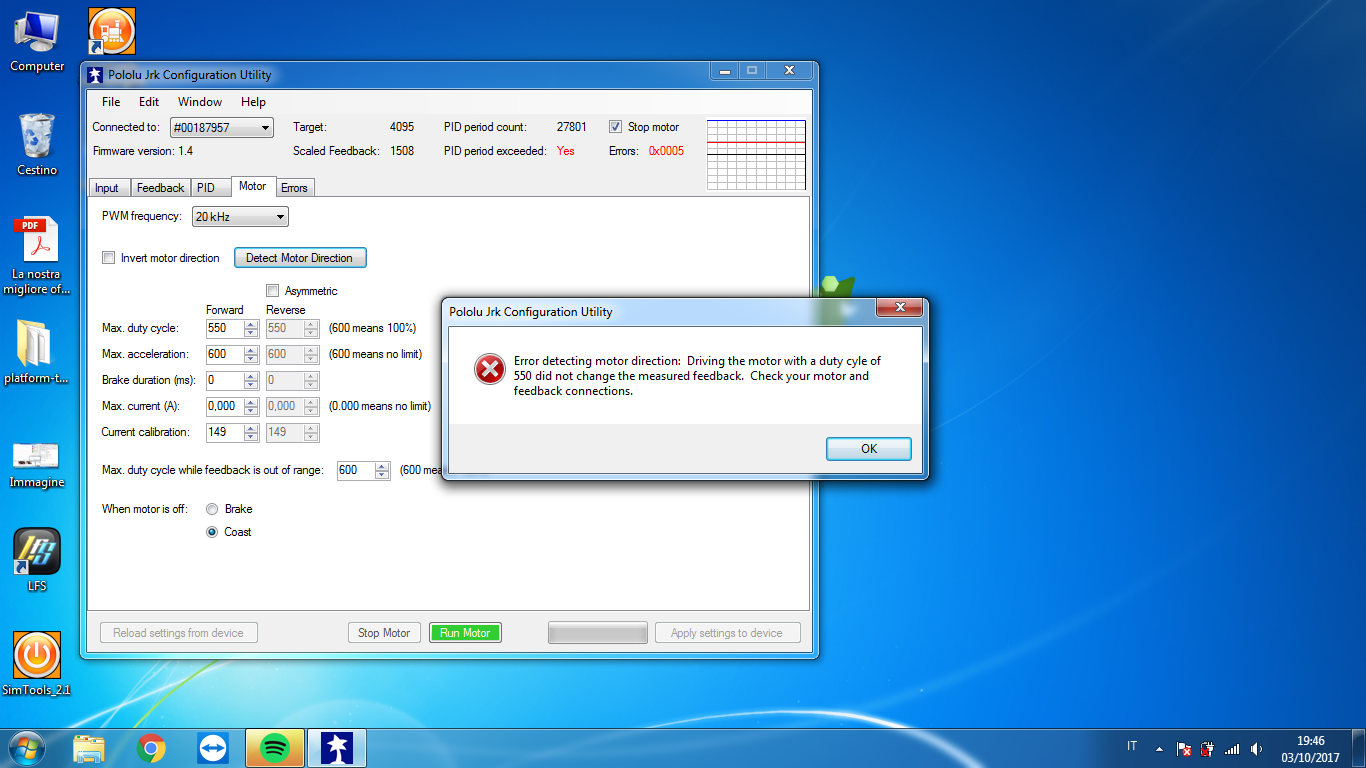This screenshot has width=1366, height=768.
Task: Decrease the Forward Current calibration spinner
Action: pyautogui.click(x=251, y=437)
